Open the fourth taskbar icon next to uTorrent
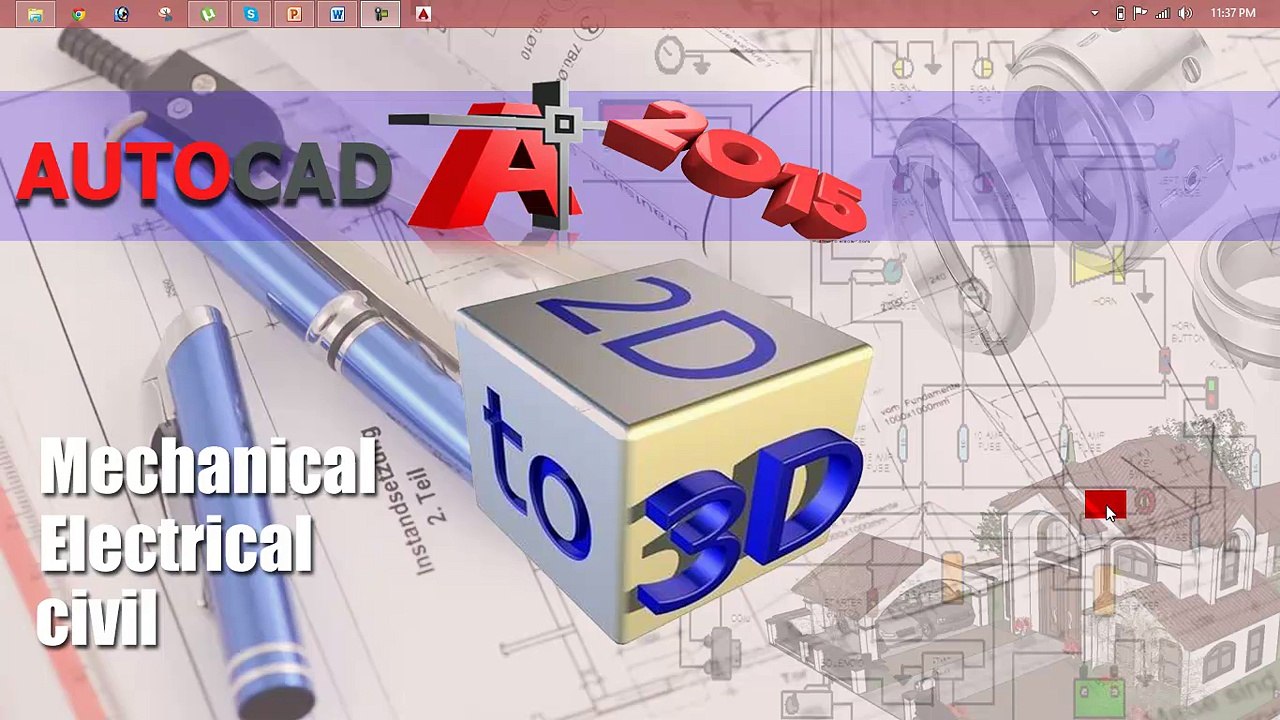The height and width of the screenshot is (720, 1280). 165,14
